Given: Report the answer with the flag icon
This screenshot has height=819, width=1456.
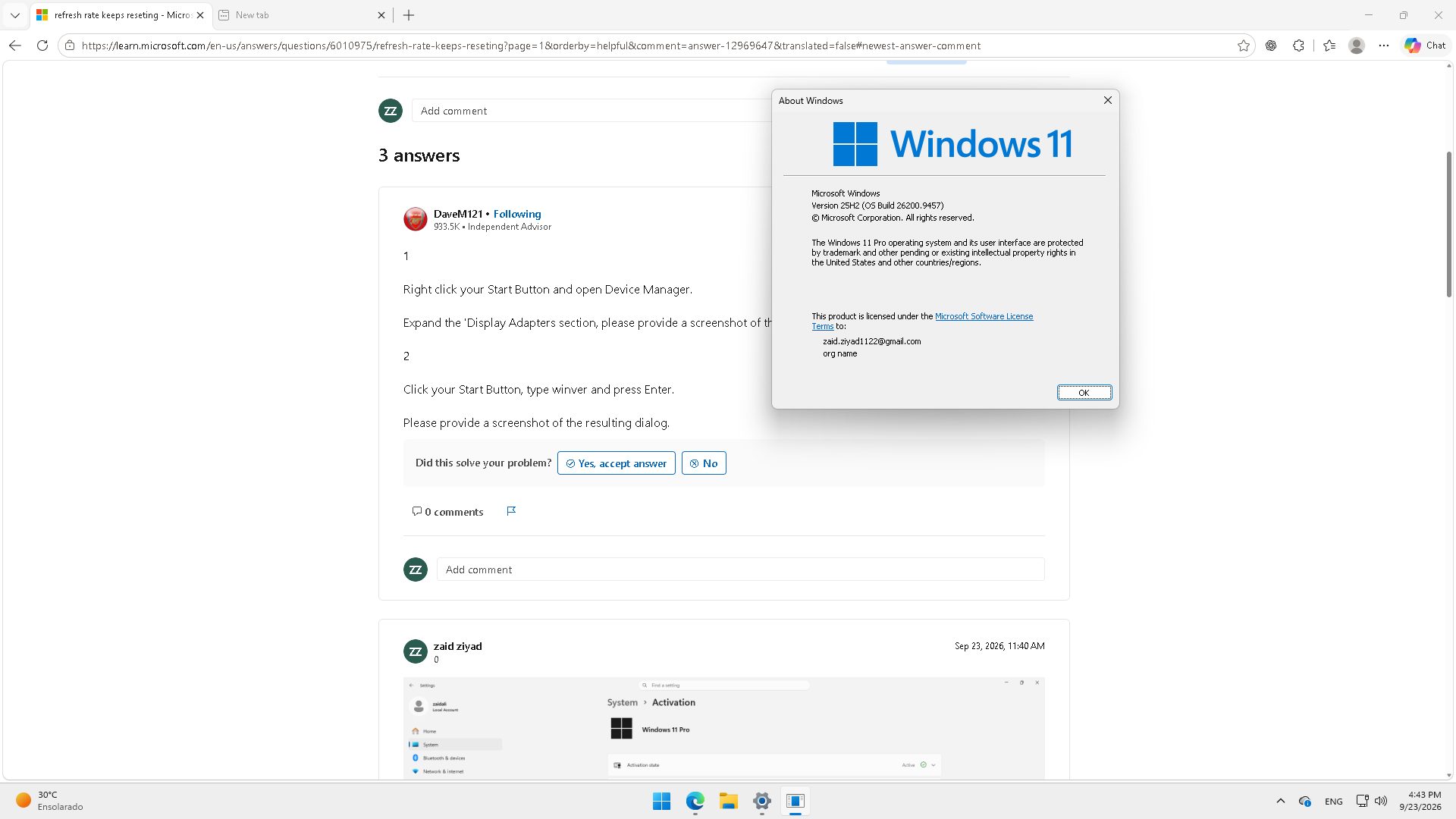Looking at the screenshot, I should coord(511,511).
